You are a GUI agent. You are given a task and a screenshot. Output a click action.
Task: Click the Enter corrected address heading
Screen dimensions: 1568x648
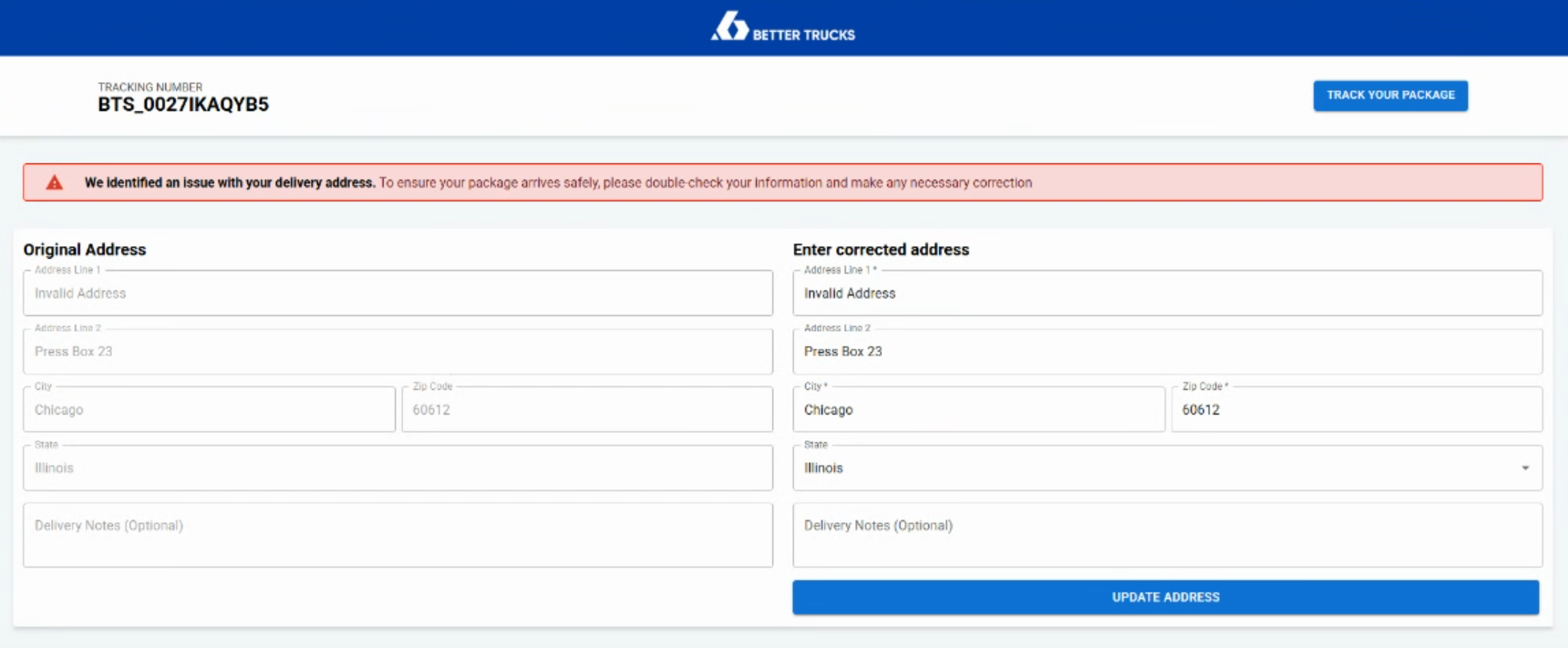tap(881, 250)
